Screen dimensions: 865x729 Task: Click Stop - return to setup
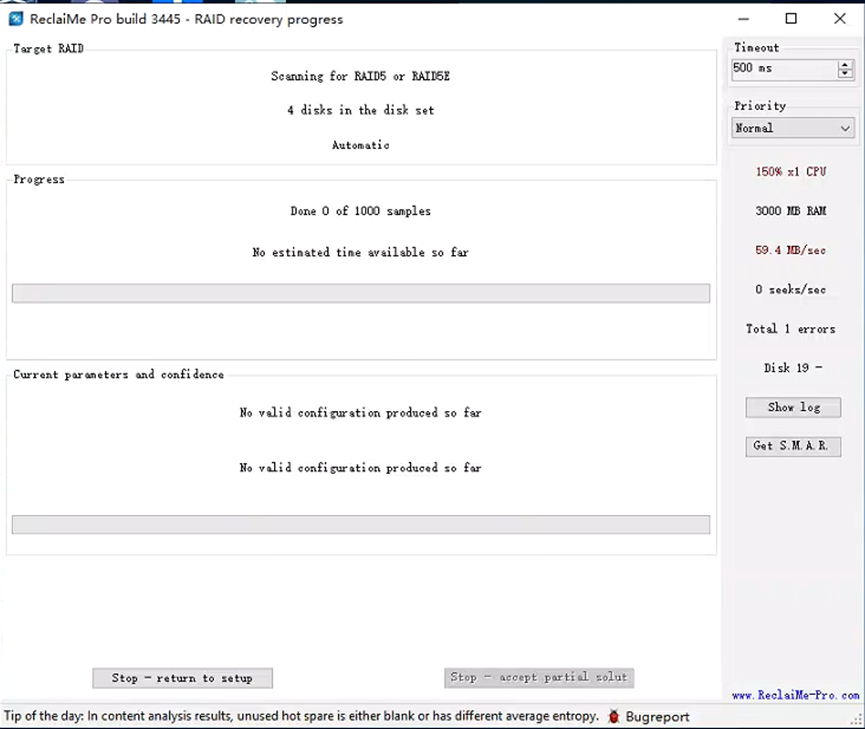click(x=182, y=678)
